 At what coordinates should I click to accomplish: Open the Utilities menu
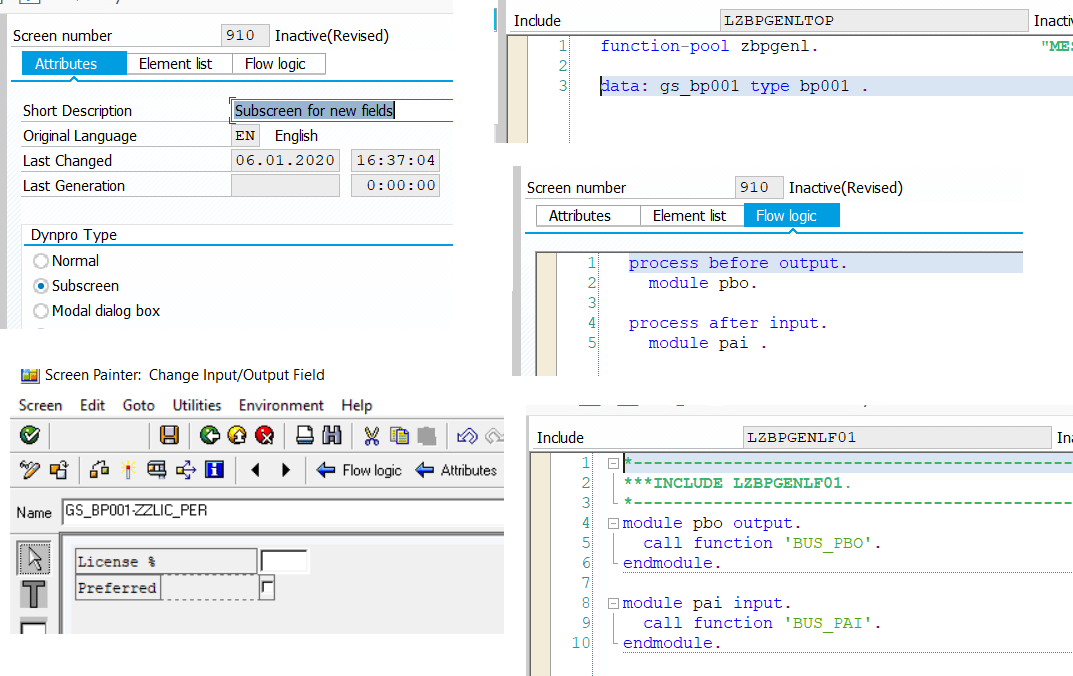[196, 405]
